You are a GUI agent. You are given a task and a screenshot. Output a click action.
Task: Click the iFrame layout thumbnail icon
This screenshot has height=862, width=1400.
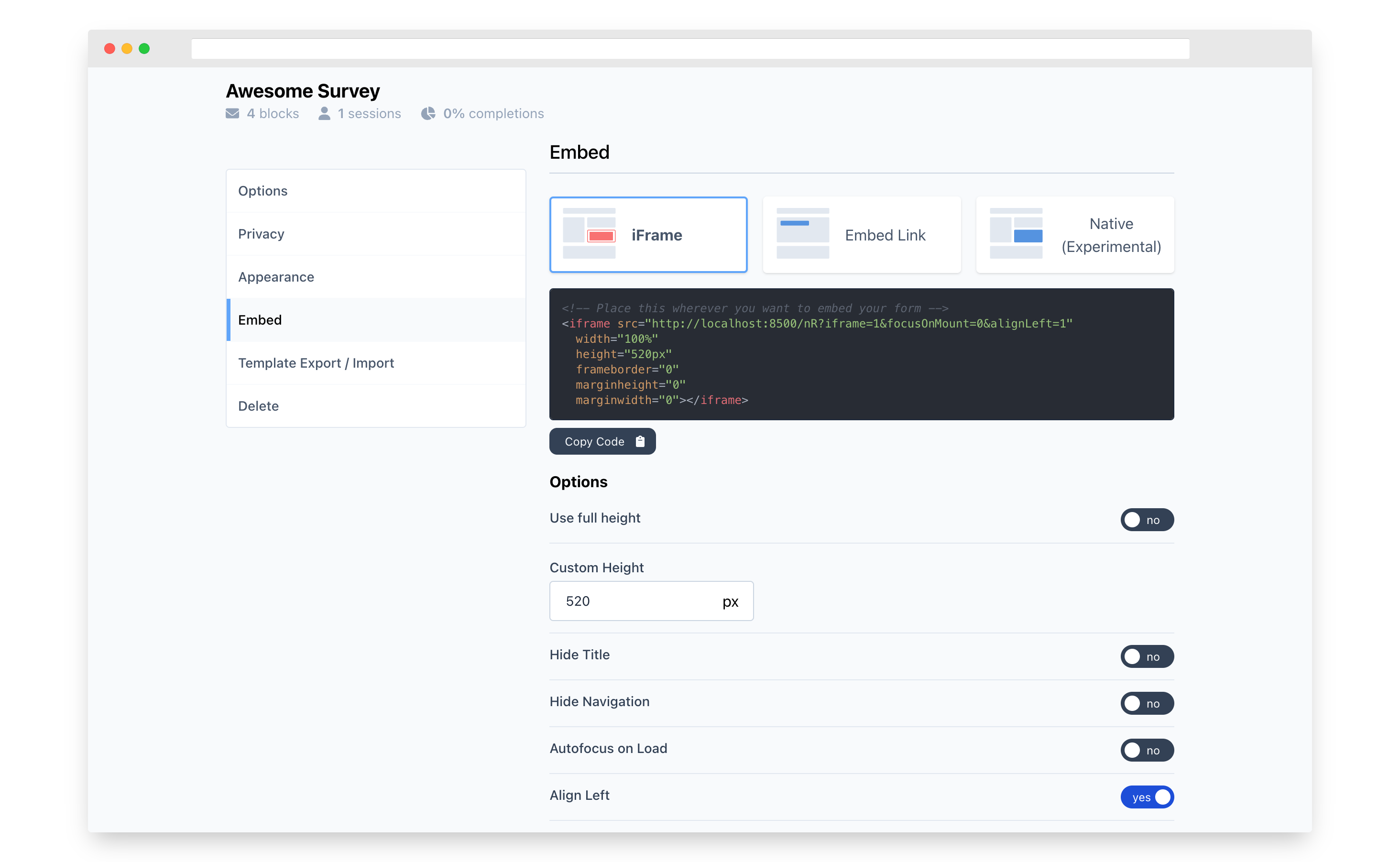[589, 234]
